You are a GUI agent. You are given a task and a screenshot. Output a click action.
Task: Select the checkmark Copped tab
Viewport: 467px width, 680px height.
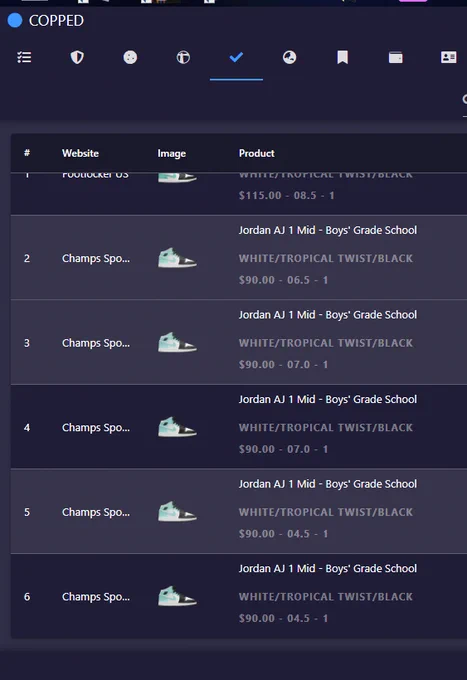(236, 57)
